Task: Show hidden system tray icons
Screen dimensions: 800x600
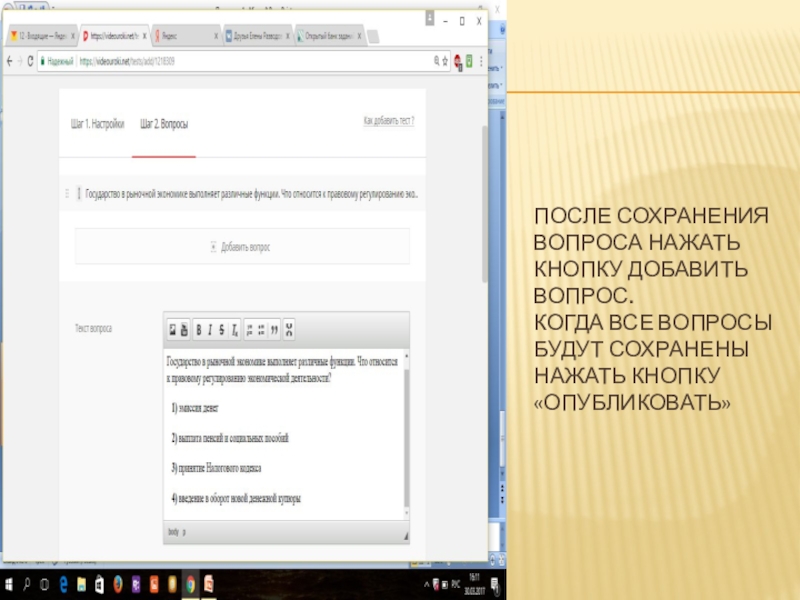Action: pyautogui.click(x=428, y=583)
